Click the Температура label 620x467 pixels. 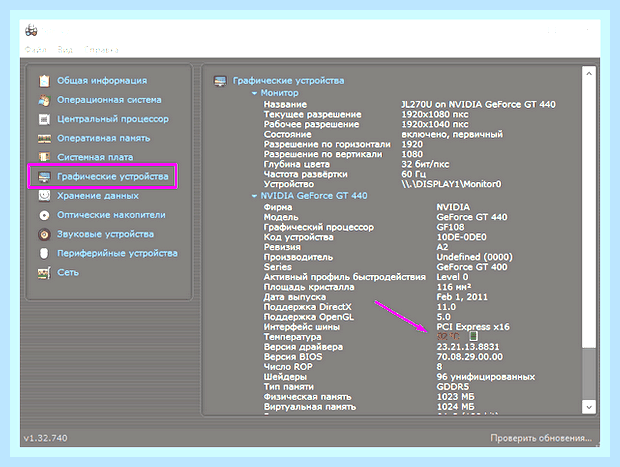pyautogui.click(x=293, y=337)
